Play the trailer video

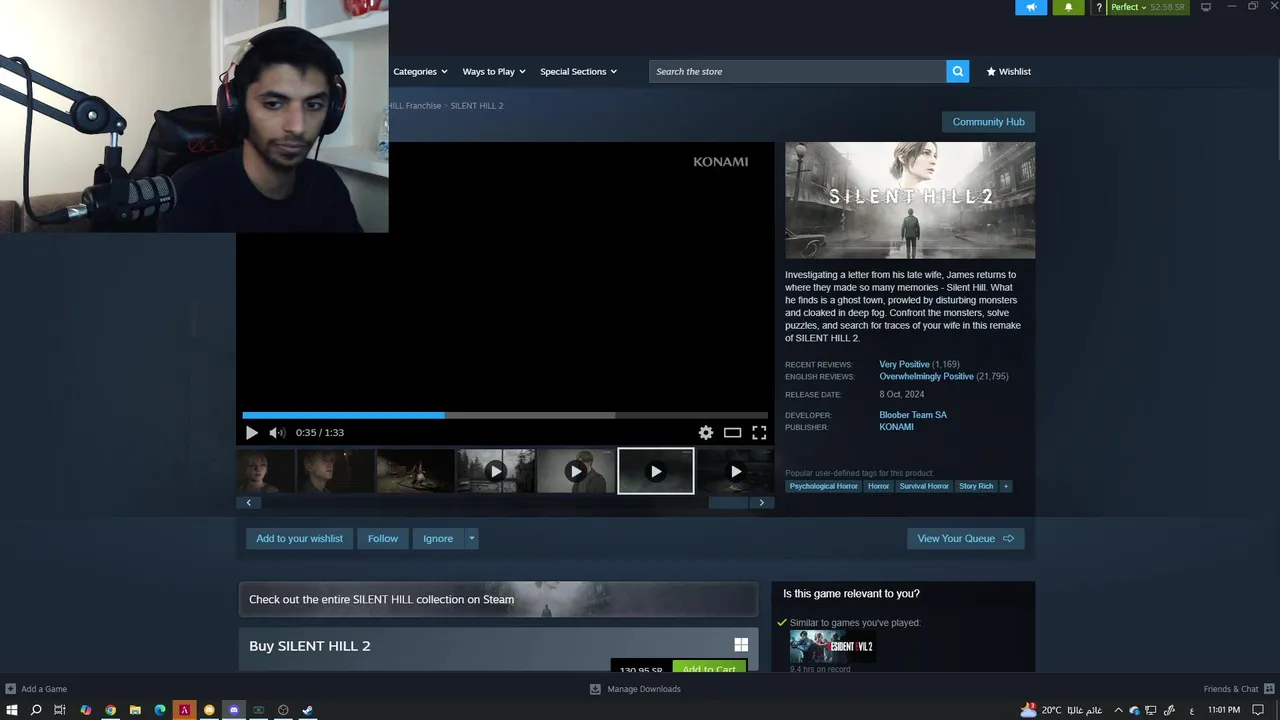[x=251, y=433]
